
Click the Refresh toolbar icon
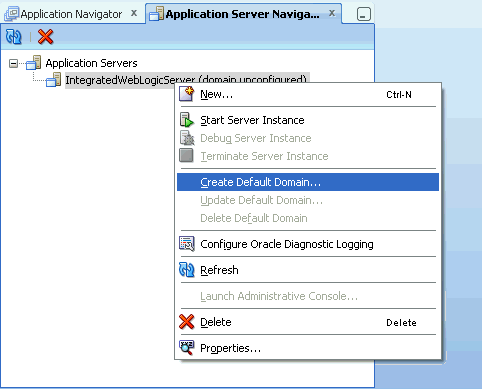(x=14, y=37)
